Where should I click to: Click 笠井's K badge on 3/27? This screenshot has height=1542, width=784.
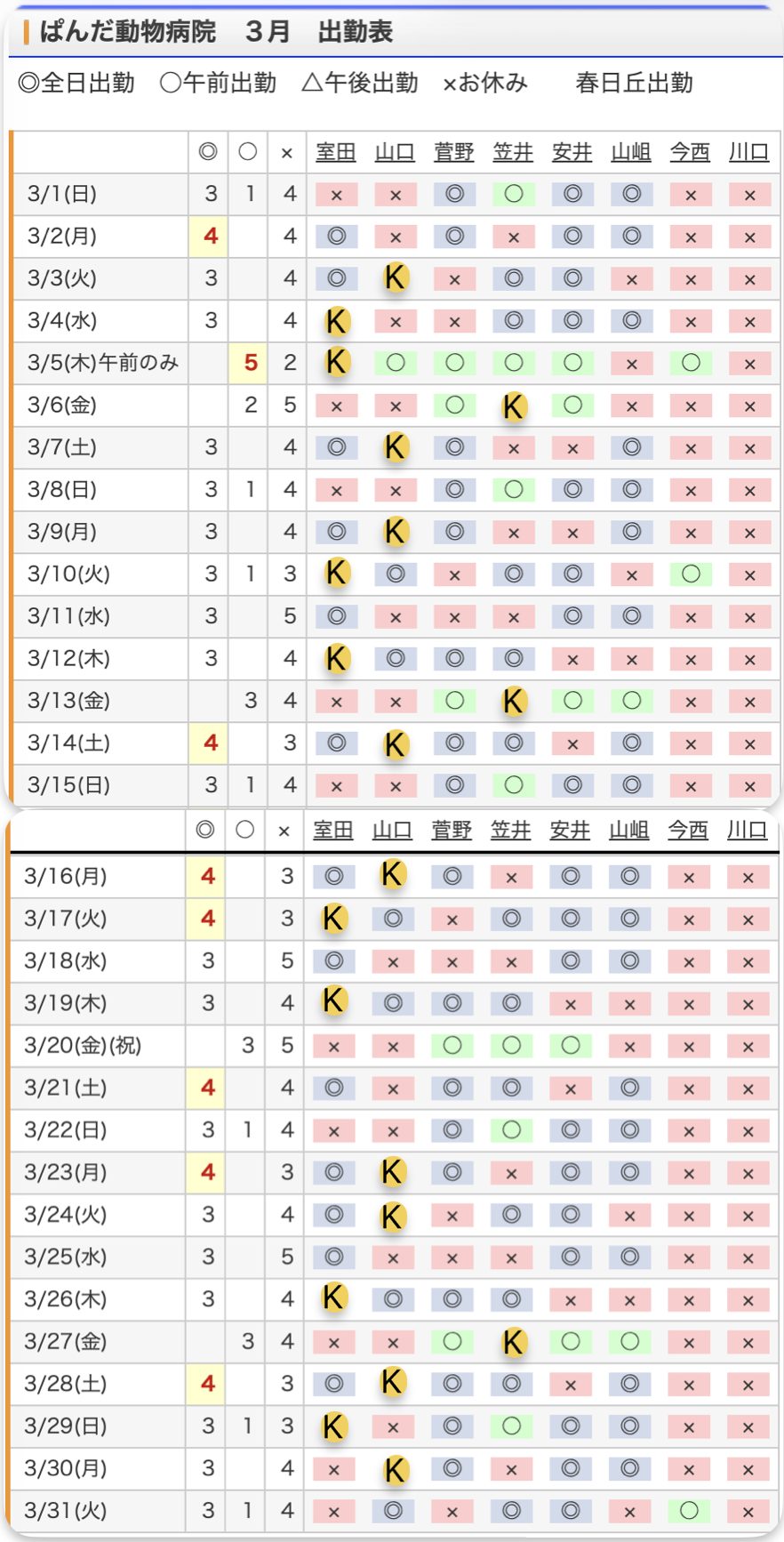click(511, 1341)
